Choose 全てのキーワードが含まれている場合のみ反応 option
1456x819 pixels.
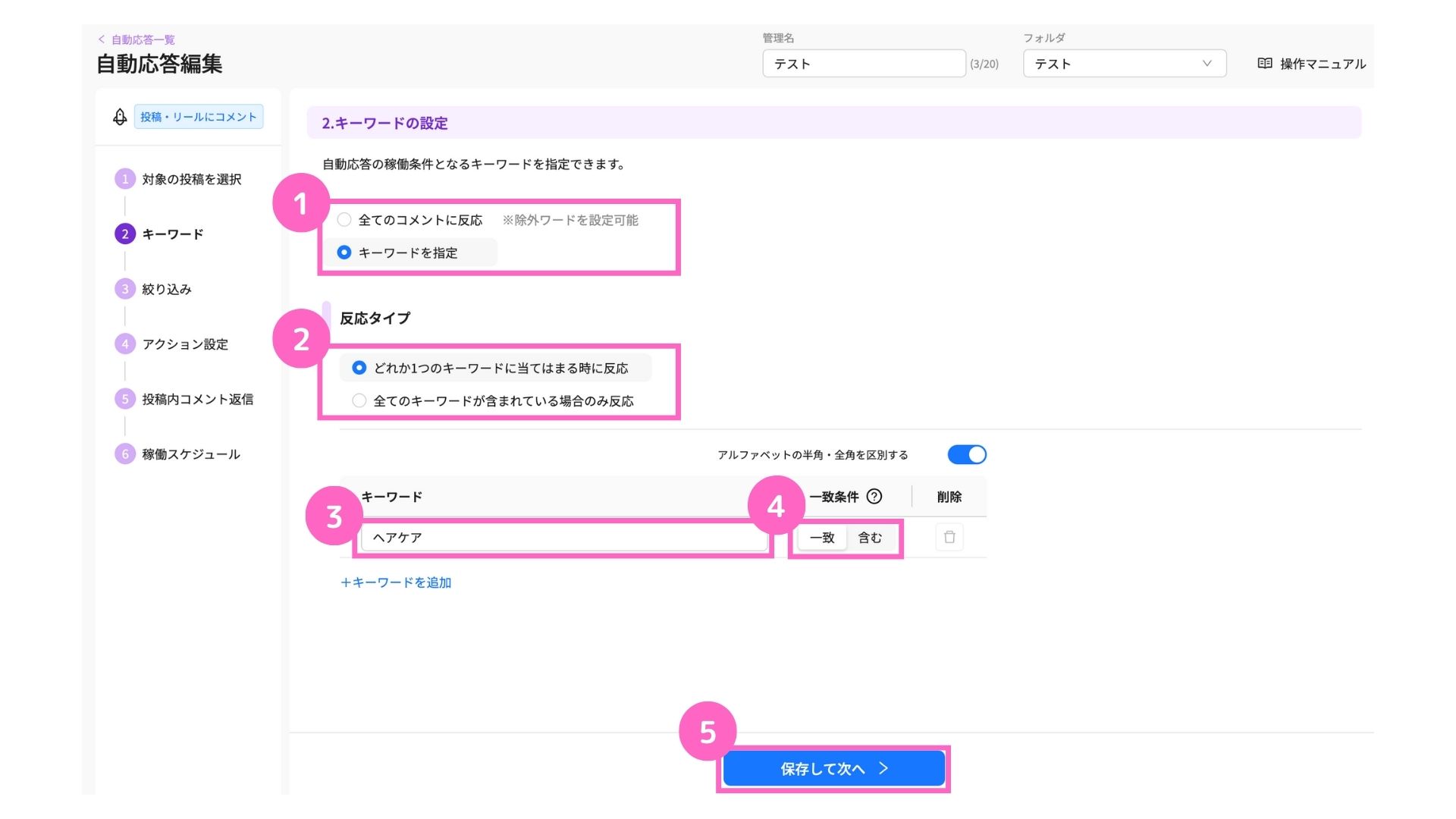(359, 400)
